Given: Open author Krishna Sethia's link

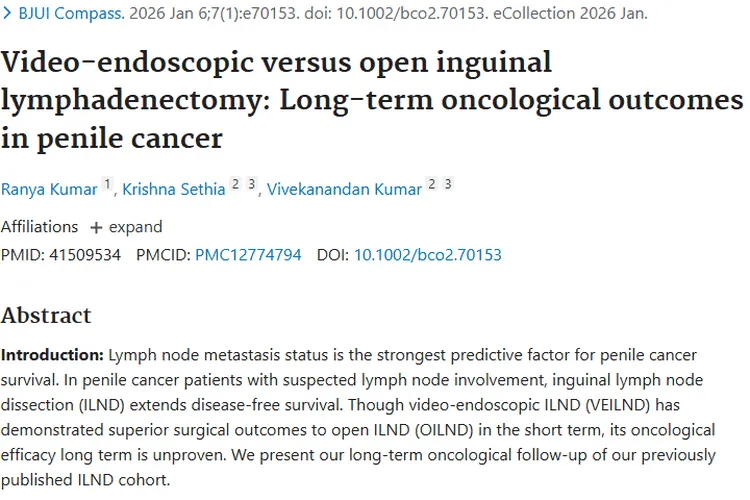Looking at the screenshot, I should [173, 189].
